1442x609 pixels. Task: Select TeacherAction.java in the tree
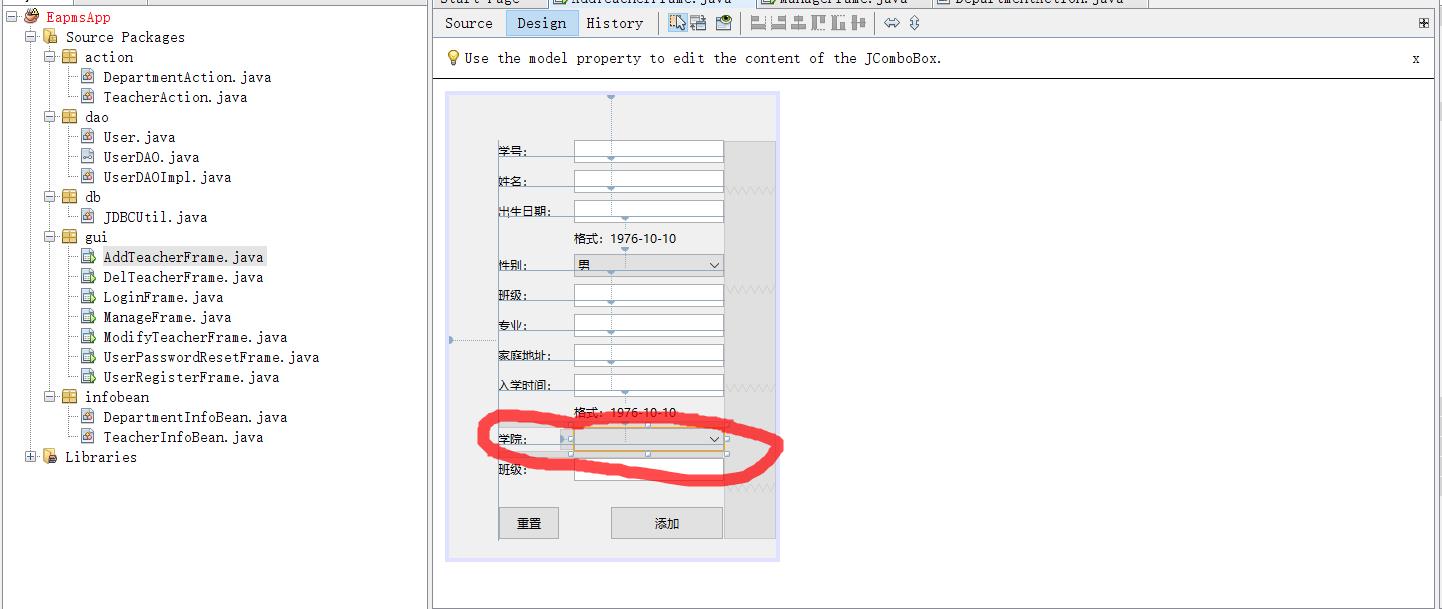coord(175,97)
